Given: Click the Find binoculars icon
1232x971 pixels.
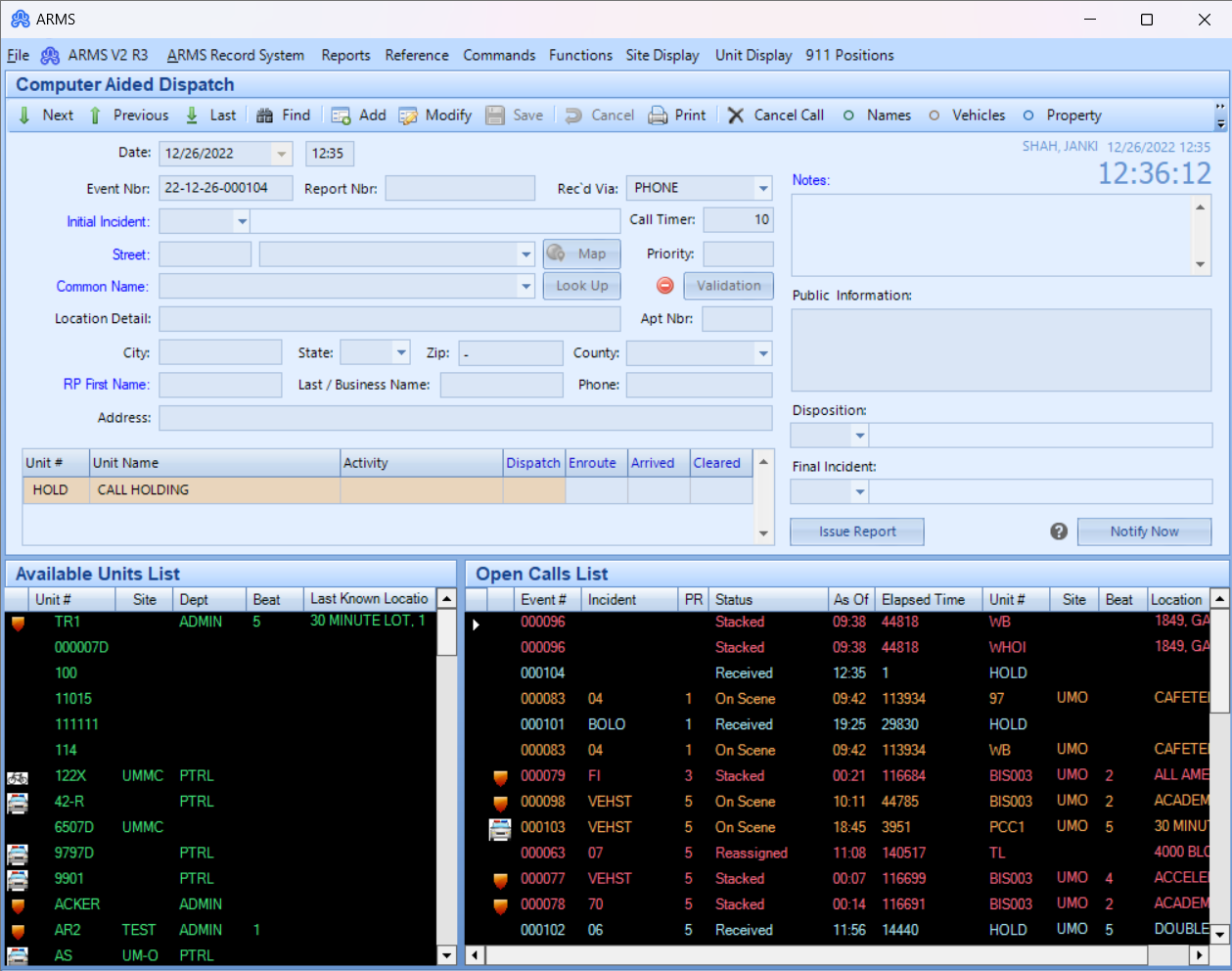Looking at the screenshot, I should coord(262,115).
